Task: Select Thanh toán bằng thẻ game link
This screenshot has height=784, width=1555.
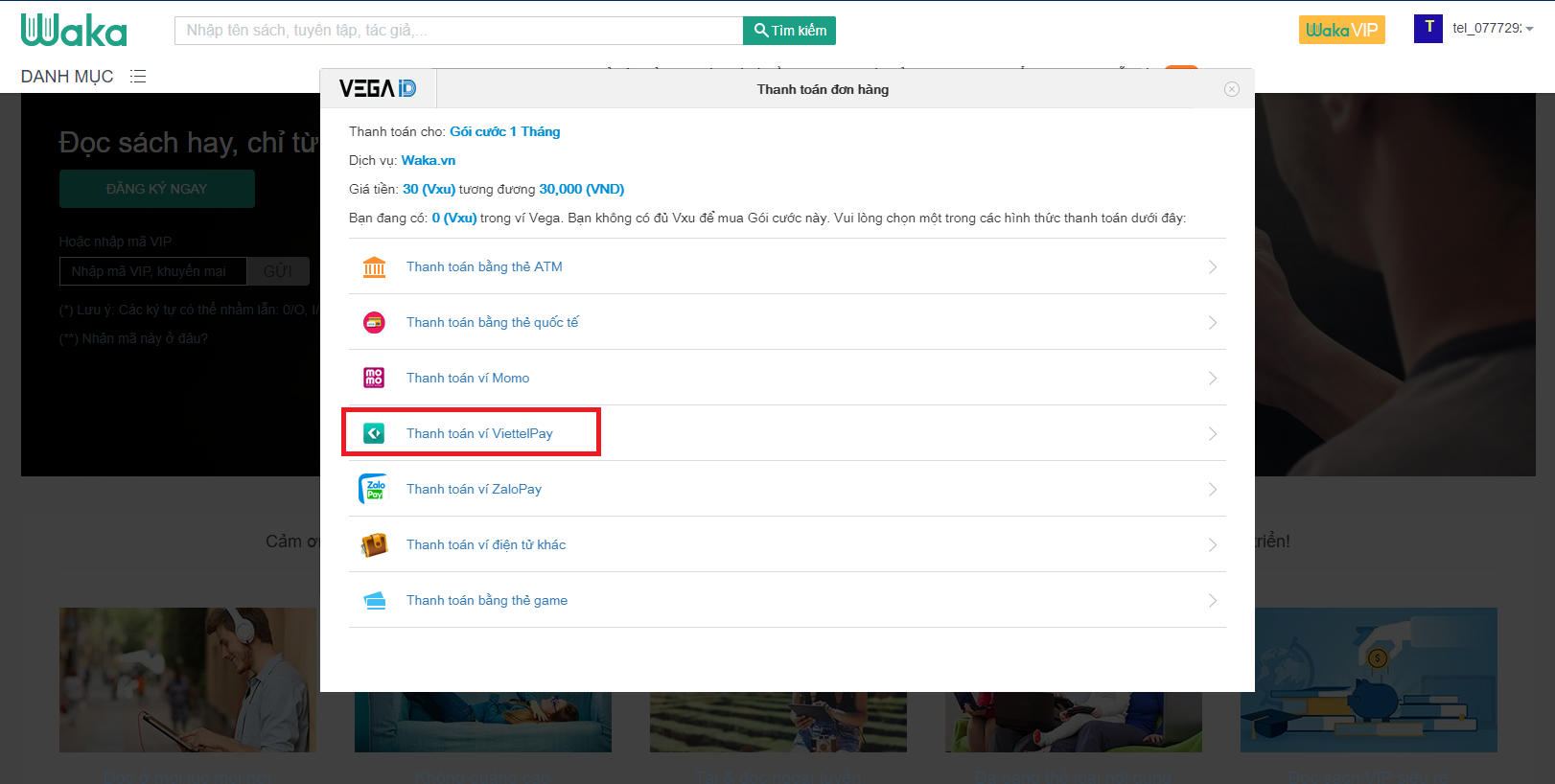Action: [486, 601]
